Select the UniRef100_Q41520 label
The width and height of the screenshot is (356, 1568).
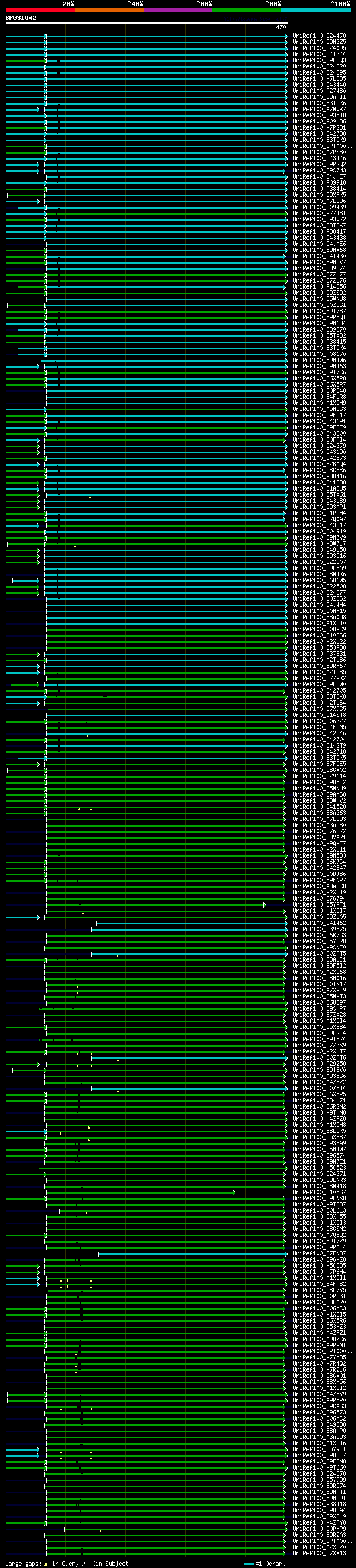[319, 807]
